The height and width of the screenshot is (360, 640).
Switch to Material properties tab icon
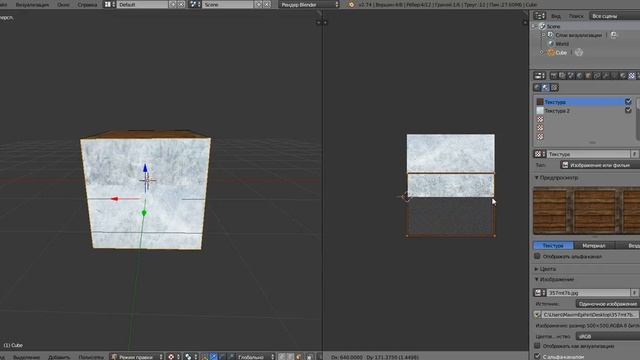coord(623,76)
